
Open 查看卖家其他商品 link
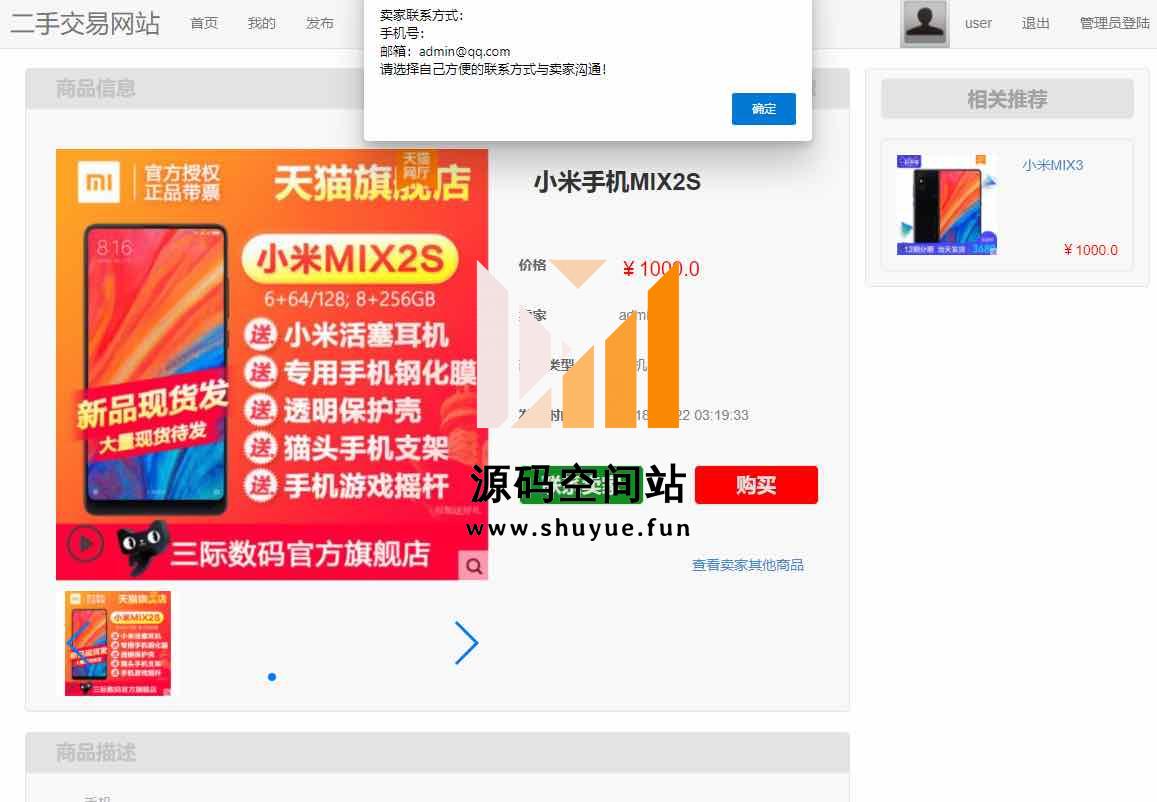tap(747, 565)
